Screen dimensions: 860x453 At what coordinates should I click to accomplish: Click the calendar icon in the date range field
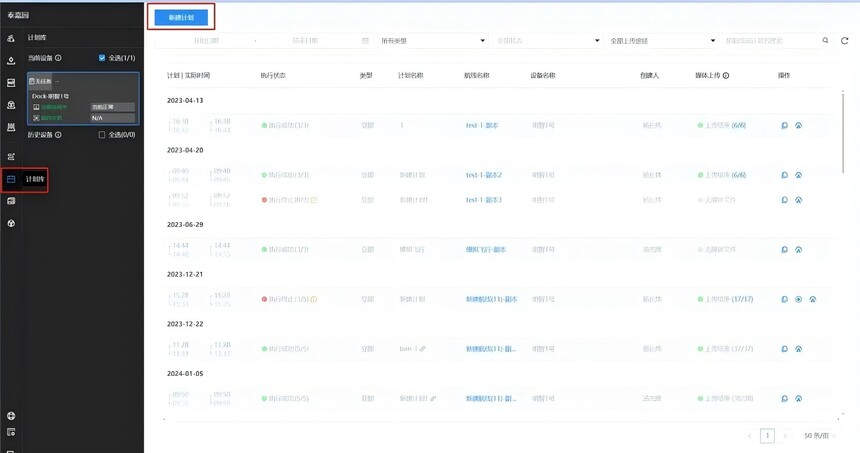pos(365,41)
